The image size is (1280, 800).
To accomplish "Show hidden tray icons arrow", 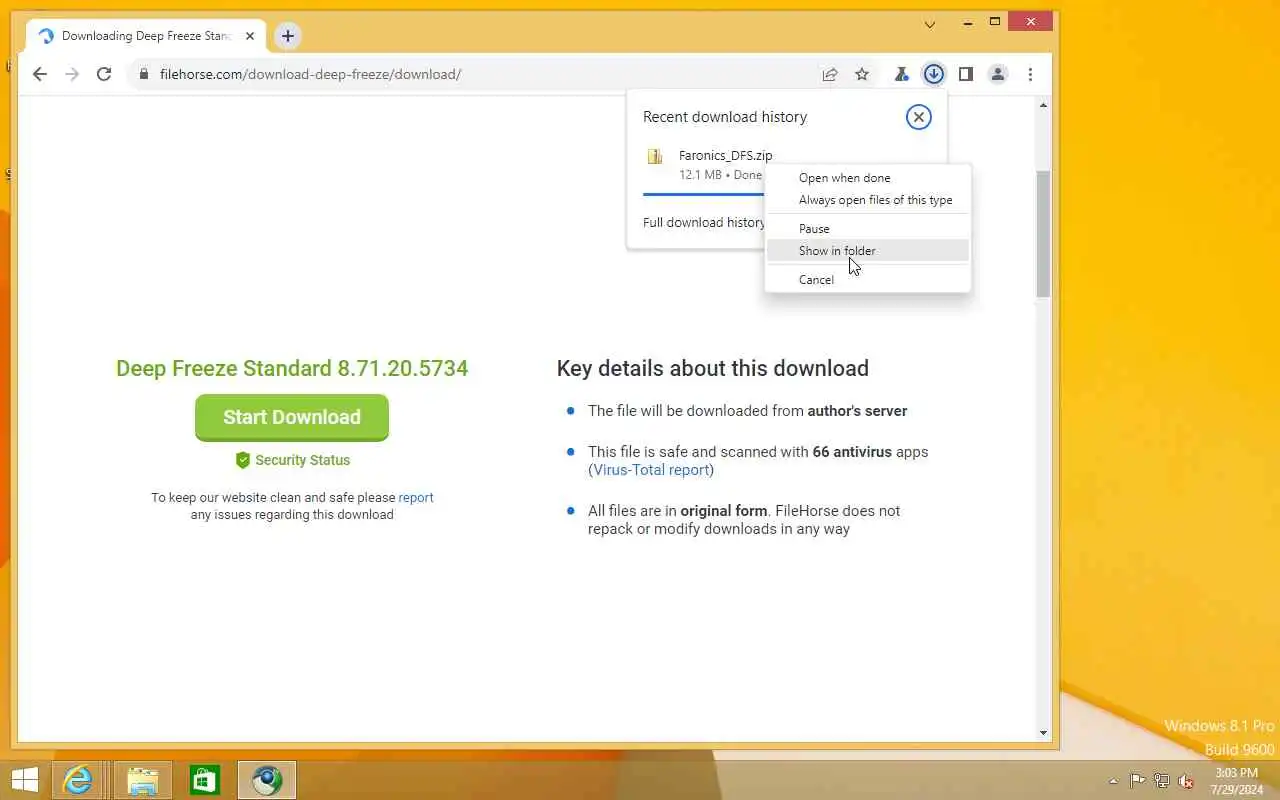I will coord(1113,781).
